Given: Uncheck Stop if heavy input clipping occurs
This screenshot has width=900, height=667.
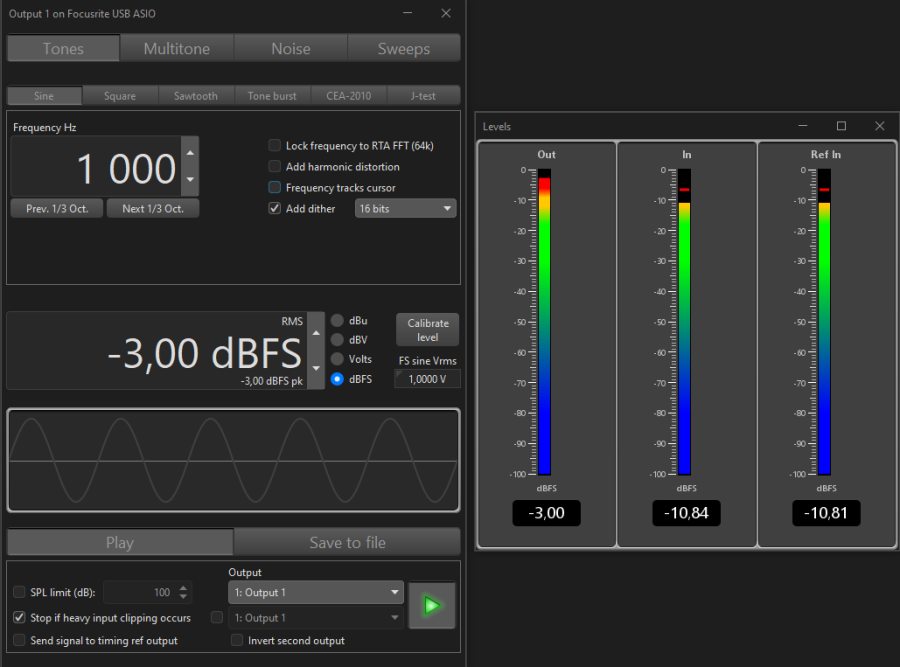Looking at the screenshot, I should click(19, 618).
